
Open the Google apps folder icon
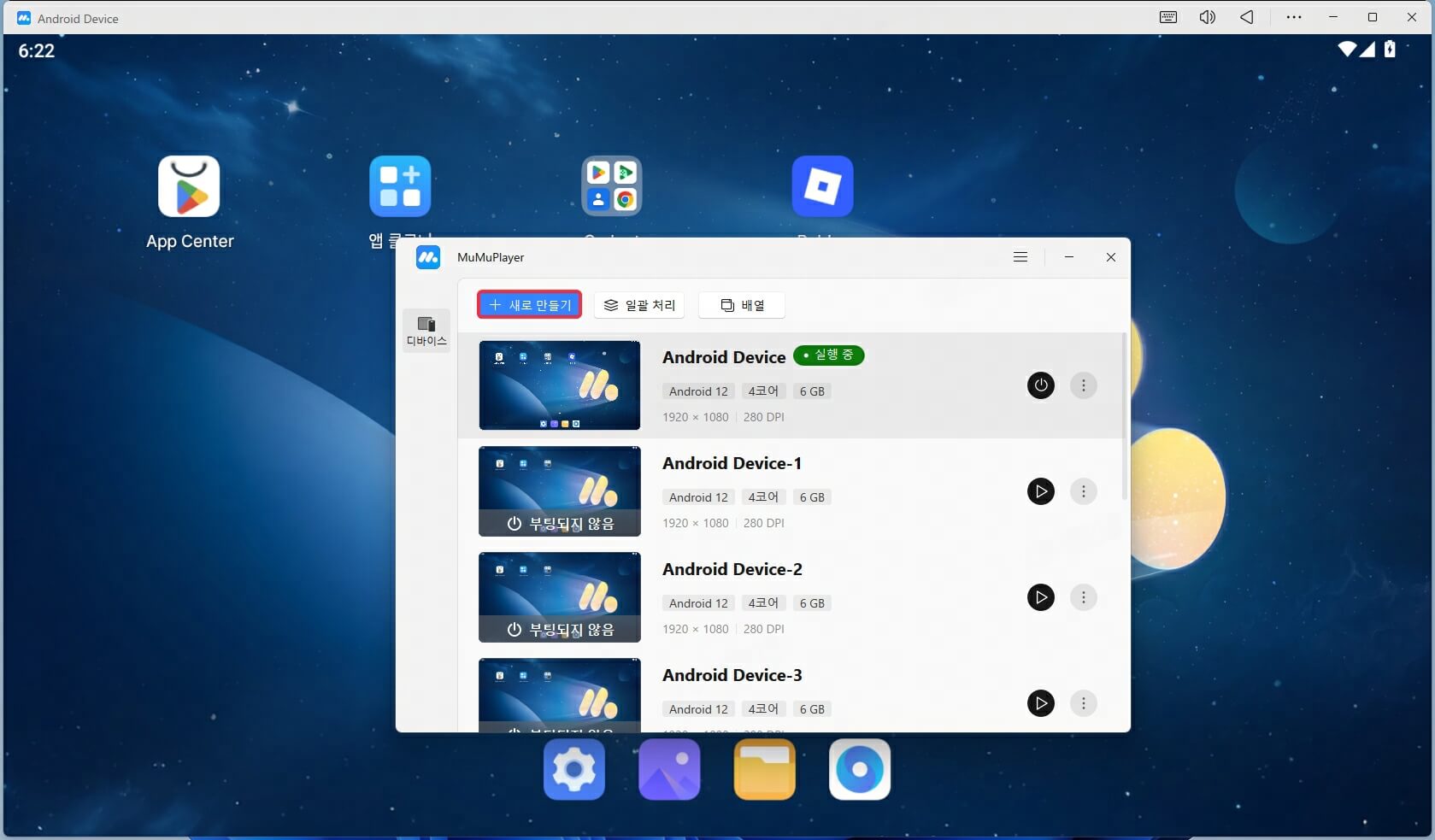pyautogui.click(x=611, y=186)
